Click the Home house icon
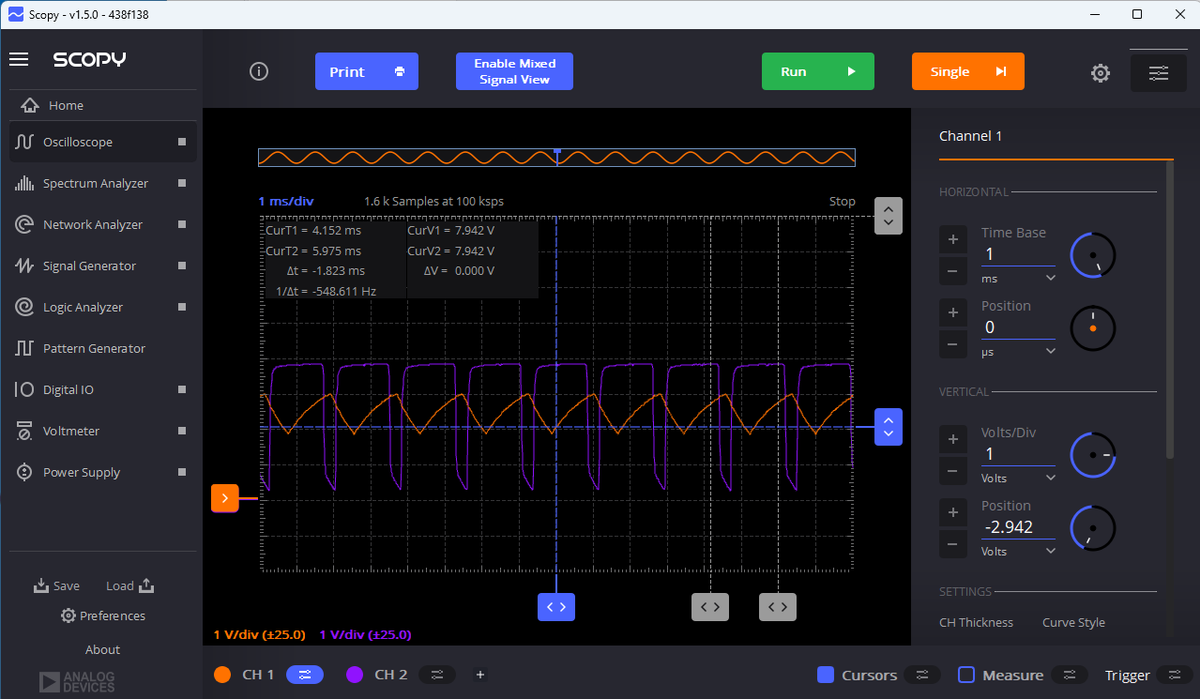Viewport: 1200px width, 699px height. pos(30,105)
